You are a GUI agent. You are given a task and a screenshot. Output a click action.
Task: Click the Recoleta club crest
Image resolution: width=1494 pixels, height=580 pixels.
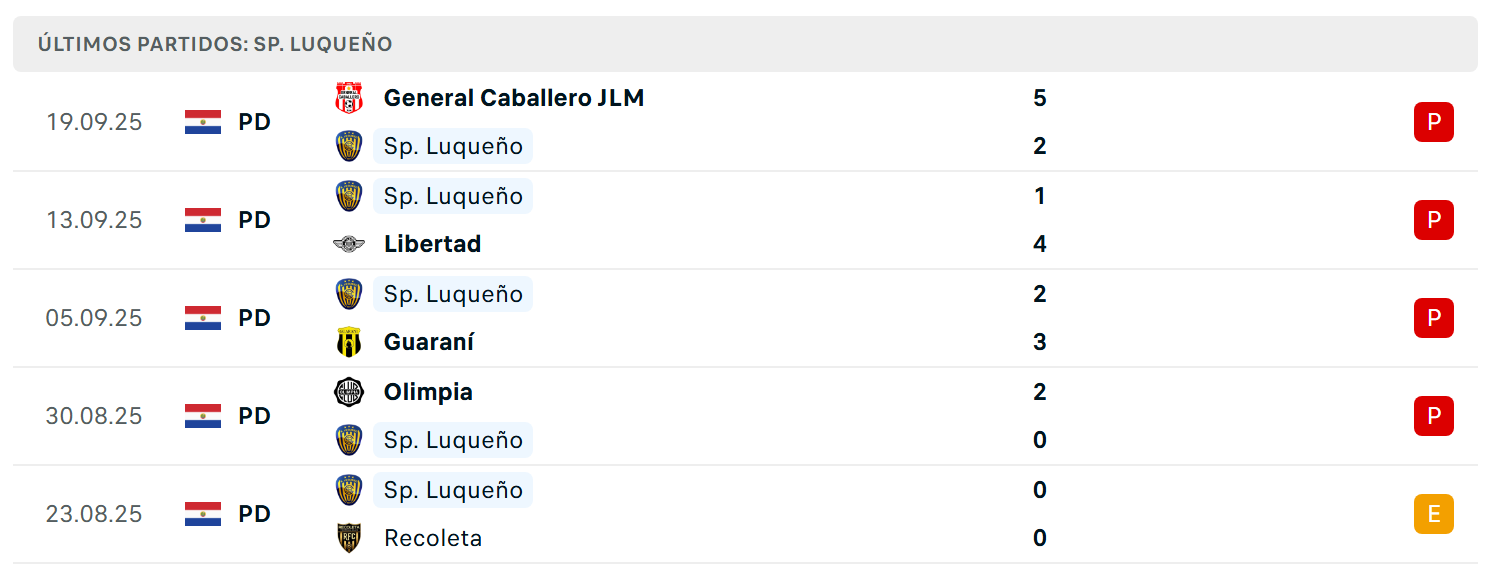(x=348, y=538)
